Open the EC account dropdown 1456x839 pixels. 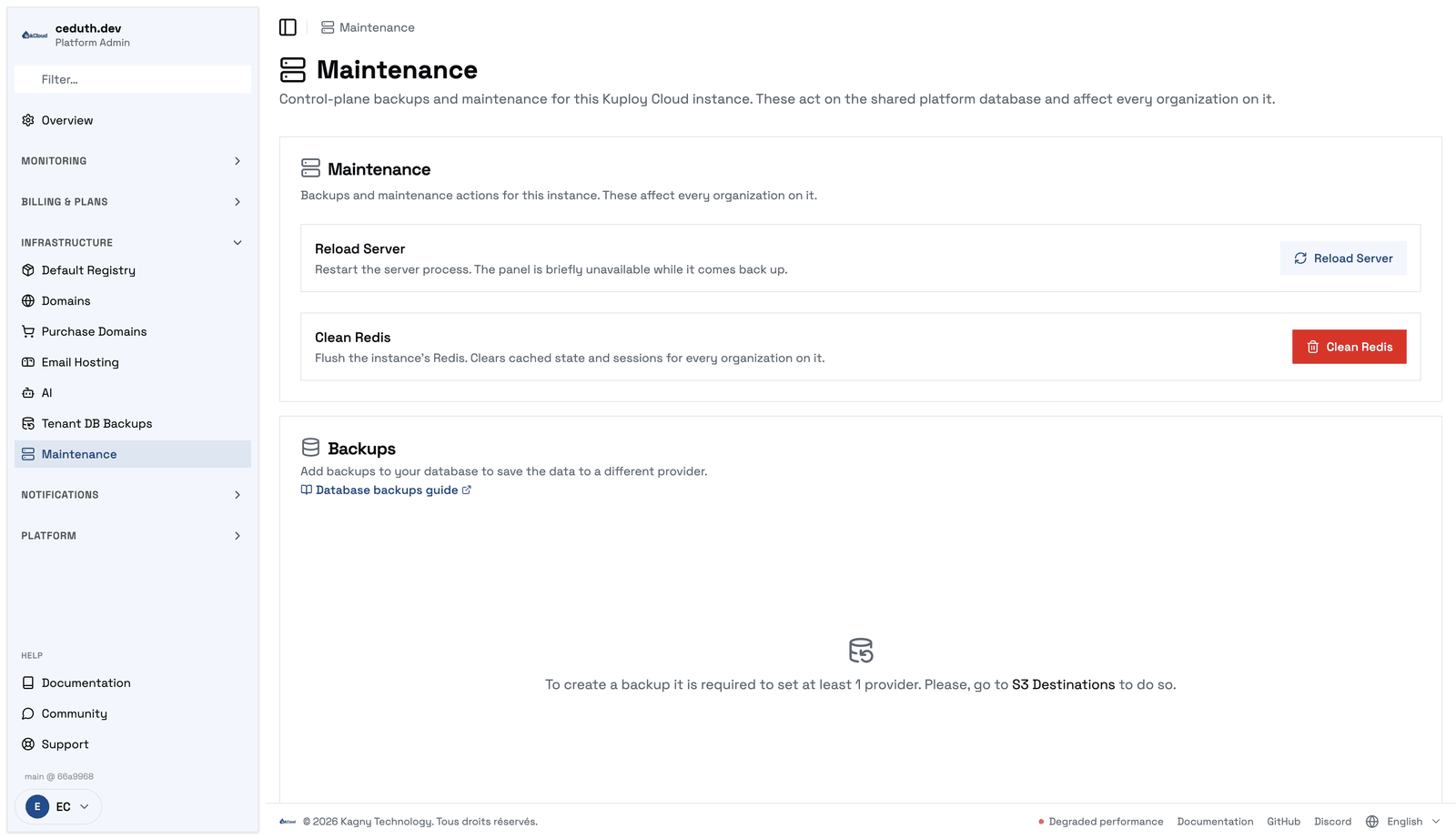coord(58,806)
